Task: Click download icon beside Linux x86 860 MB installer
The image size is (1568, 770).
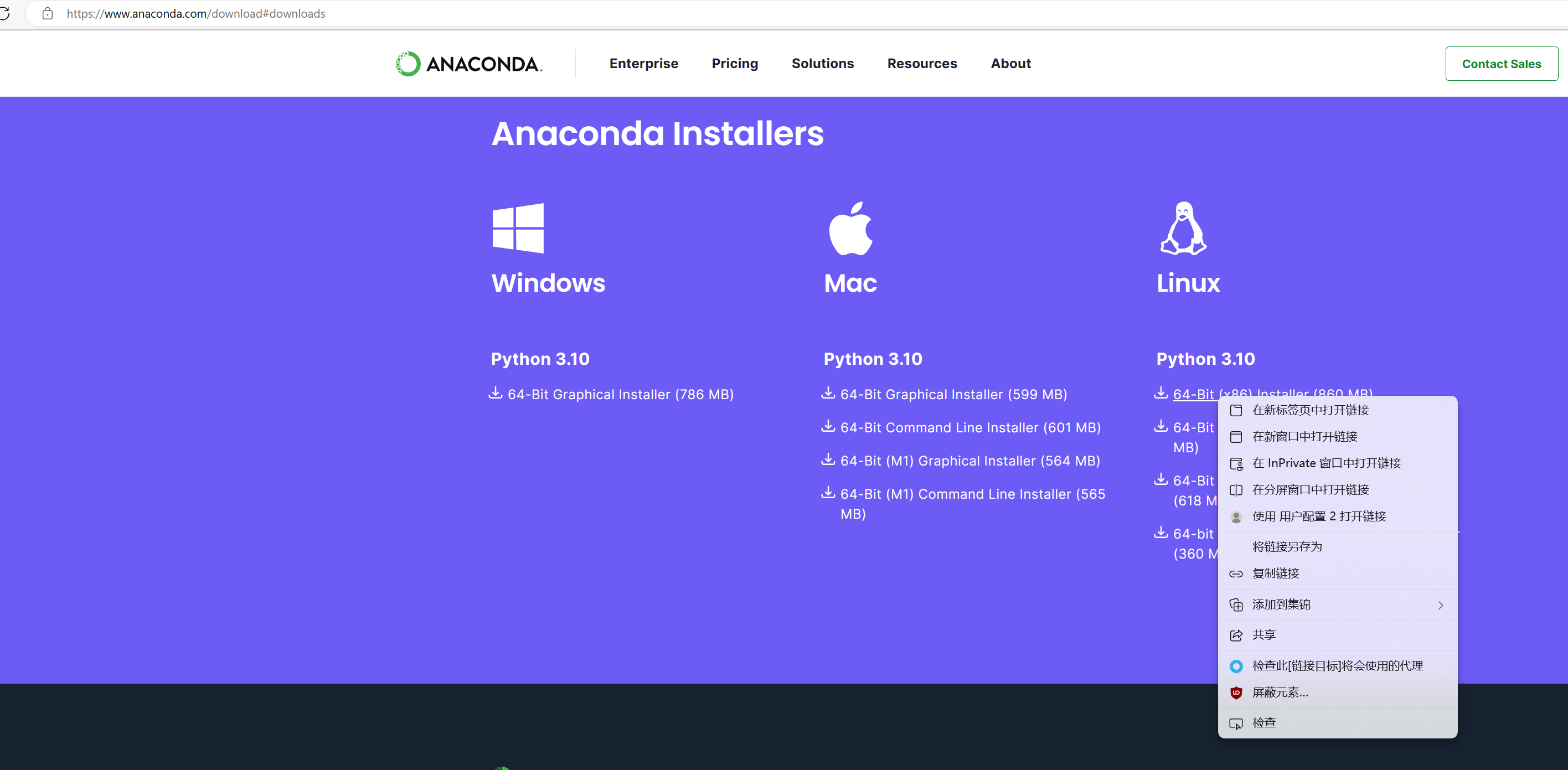Action: 1161,393
